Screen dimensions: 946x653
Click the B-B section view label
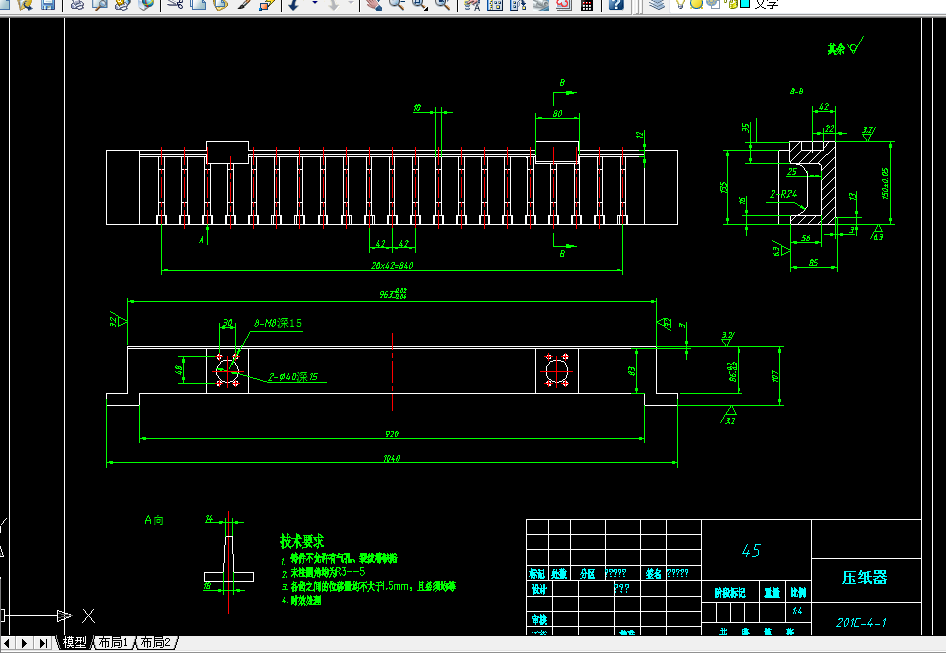[796, 91]
